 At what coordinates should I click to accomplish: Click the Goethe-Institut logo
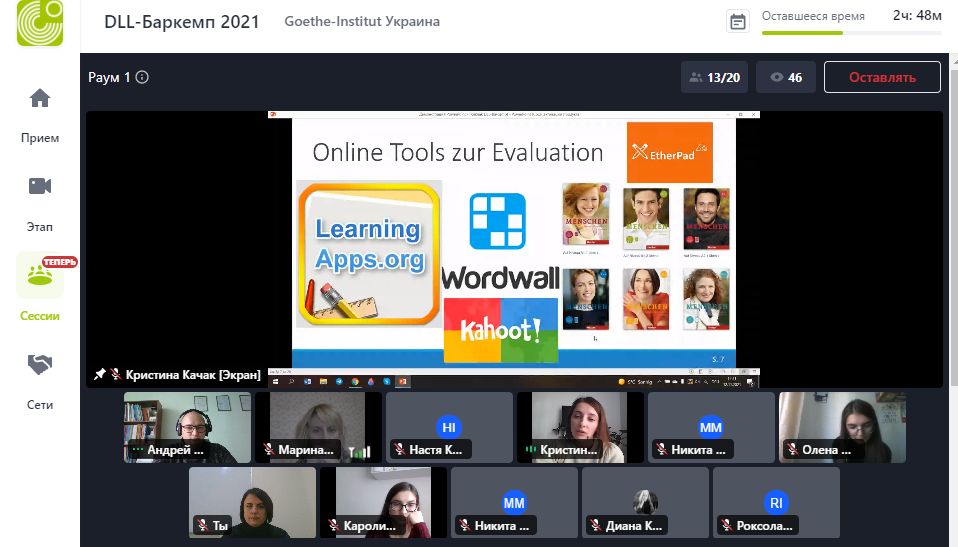(x=40, y=23)
